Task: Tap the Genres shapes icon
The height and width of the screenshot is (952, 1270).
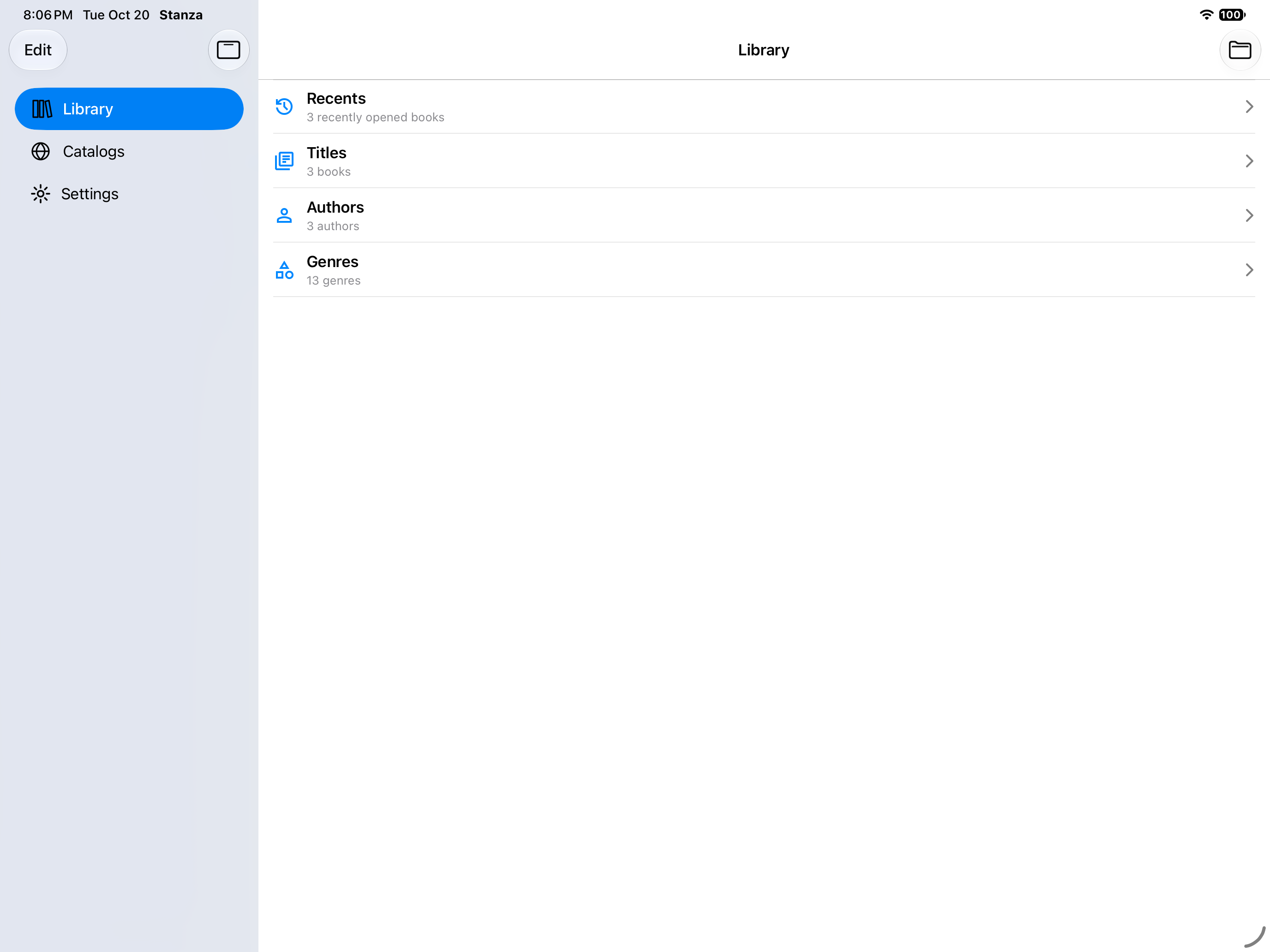Action: click(284, 270)
